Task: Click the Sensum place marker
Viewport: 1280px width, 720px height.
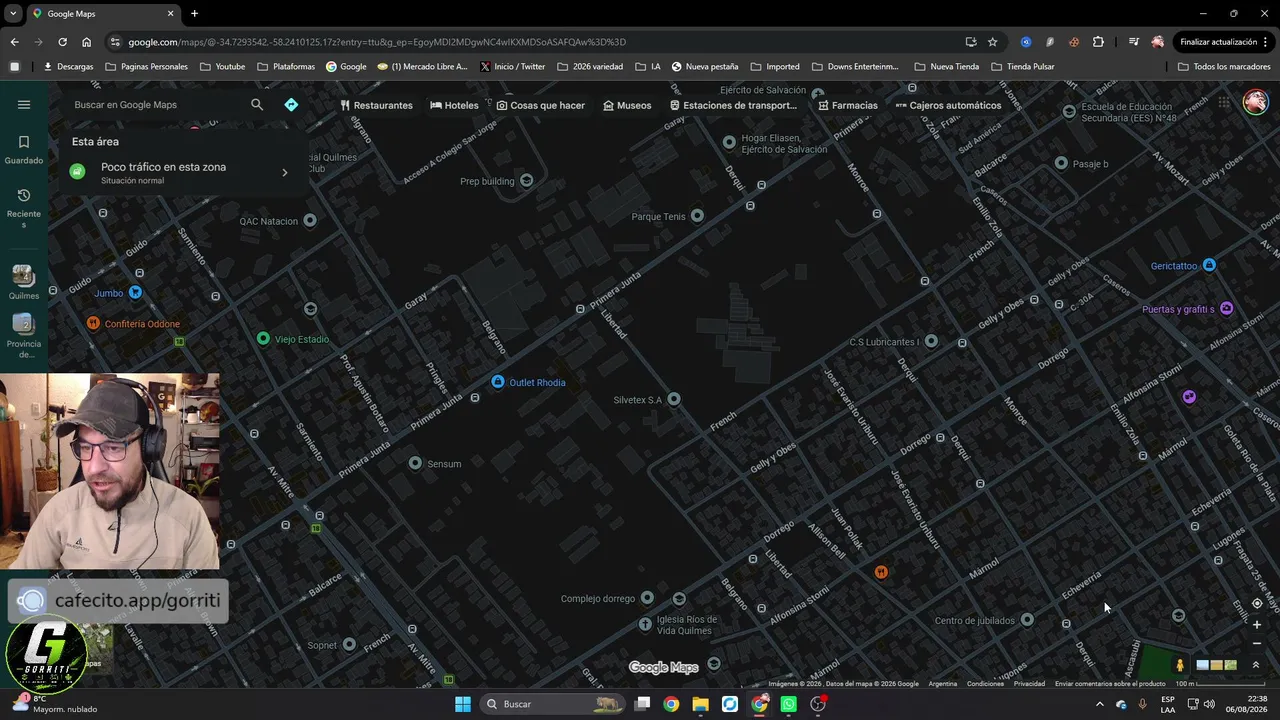Action: point(416,463)
